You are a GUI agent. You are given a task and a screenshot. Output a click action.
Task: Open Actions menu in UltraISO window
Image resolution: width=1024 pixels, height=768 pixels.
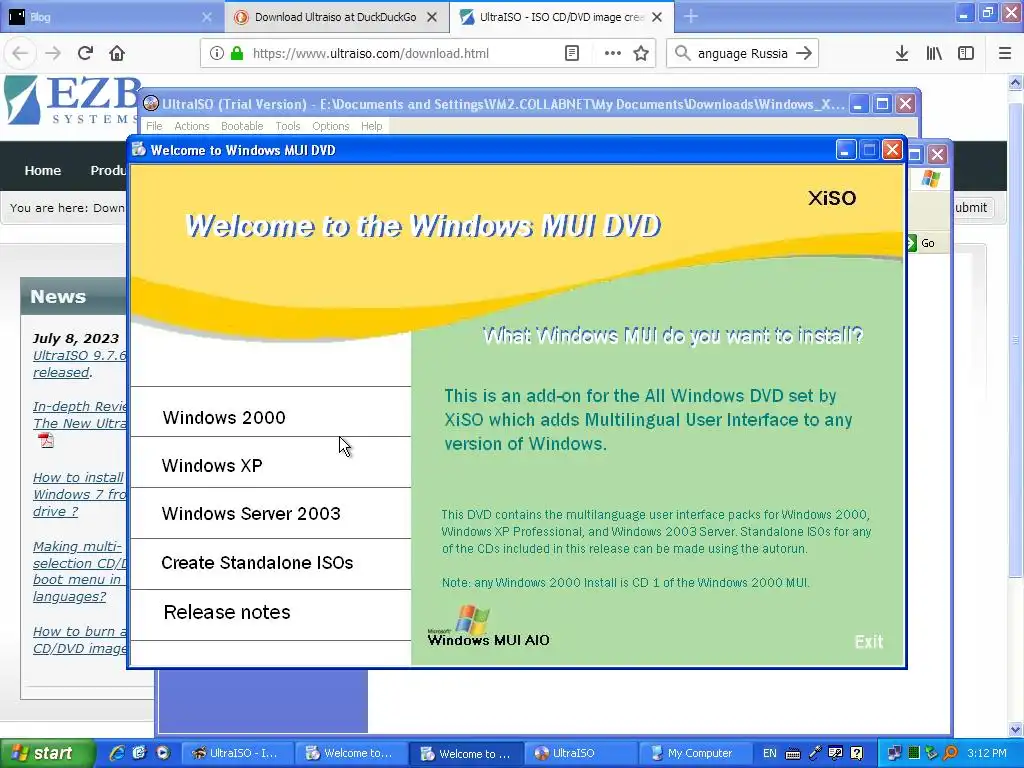(x=191, y=126)
